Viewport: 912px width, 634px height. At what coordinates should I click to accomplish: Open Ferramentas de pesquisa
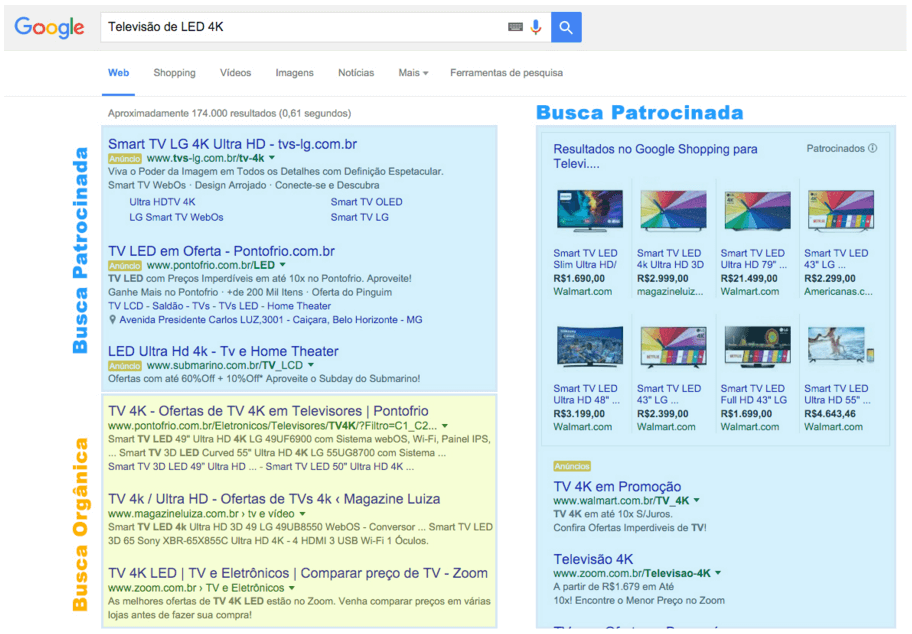tap(507, 73)
